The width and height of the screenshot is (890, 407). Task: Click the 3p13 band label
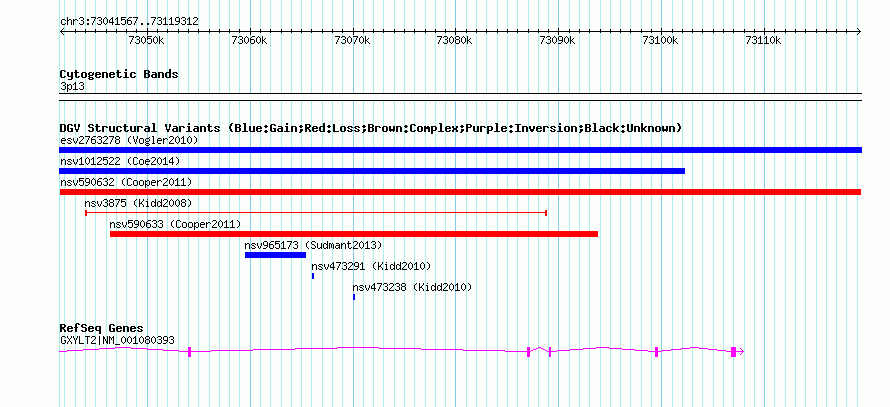(x=72, y=86)
